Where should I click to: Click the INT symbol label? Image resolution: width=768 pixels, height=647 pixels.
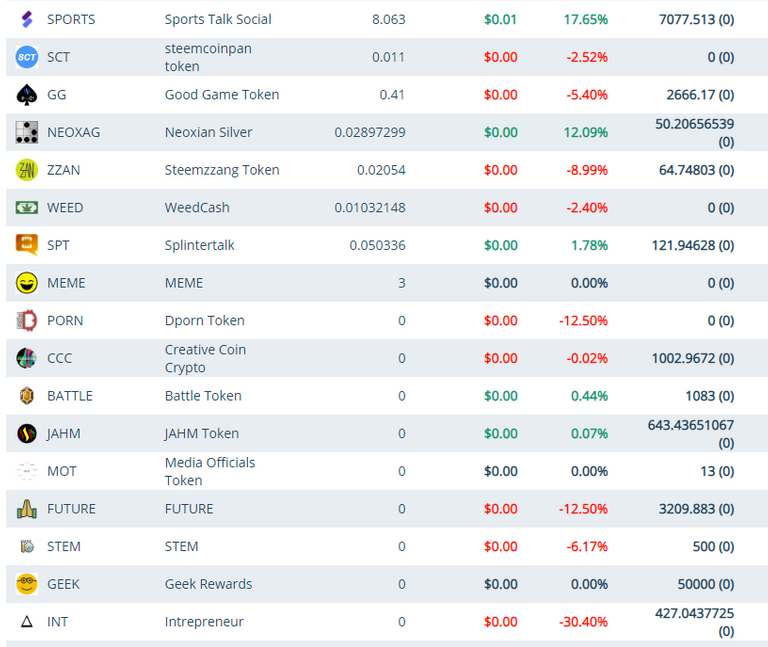coord(57,622)
